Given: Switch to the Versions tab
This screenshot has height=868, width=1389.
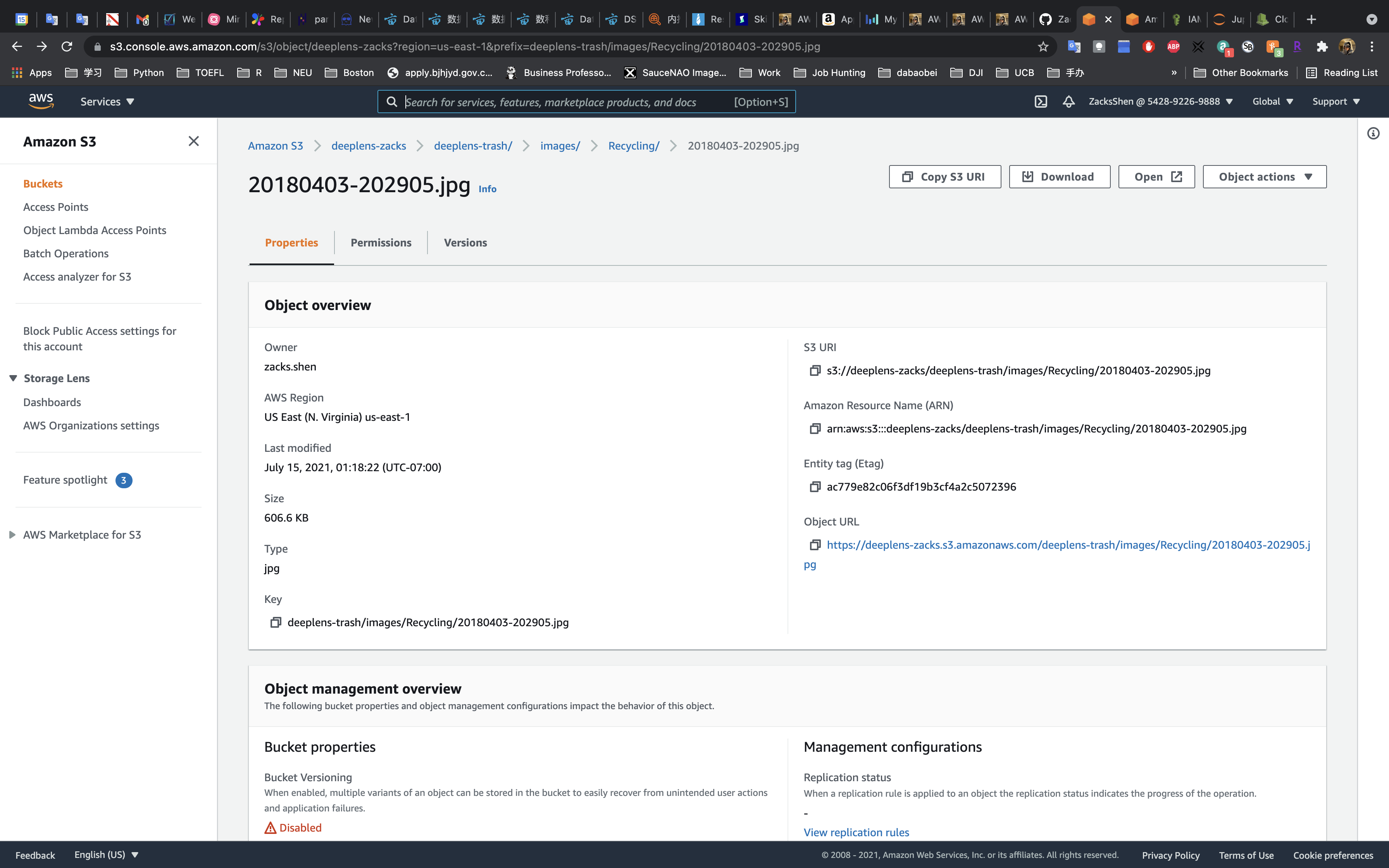Looking at the screenshot, I should pos(465,243).
